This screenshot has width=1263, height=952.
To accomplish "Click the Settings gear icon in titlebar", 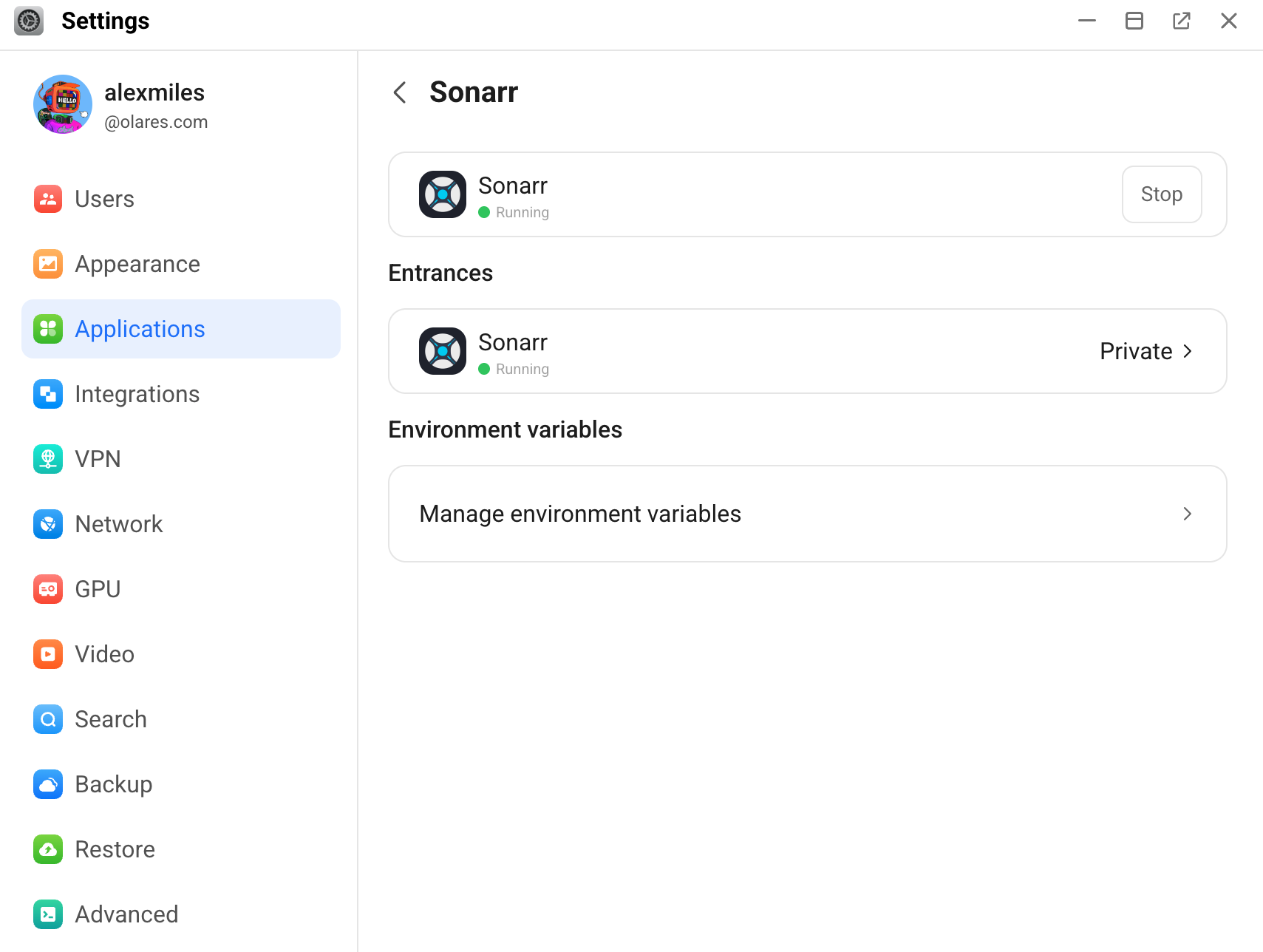I will (x=29, y=21).
